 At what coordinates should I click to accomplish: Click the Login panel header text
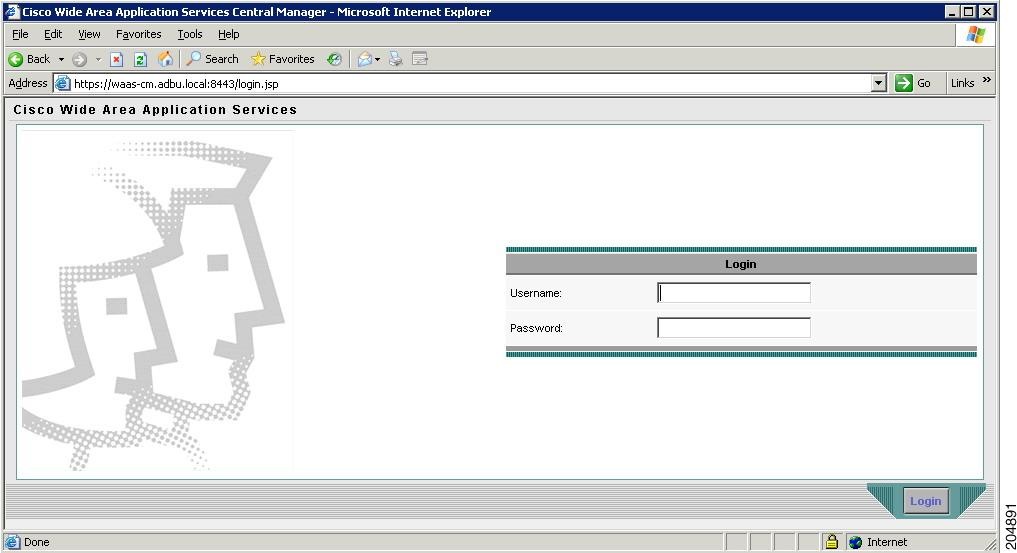(x=741, y=264)
